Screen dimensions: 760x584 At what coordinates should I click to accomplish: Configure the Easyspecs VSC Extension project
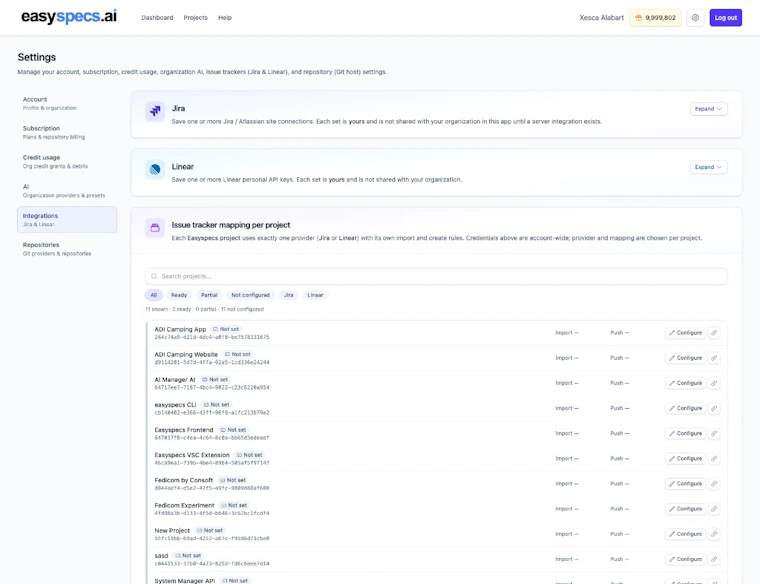pos(685,458)
